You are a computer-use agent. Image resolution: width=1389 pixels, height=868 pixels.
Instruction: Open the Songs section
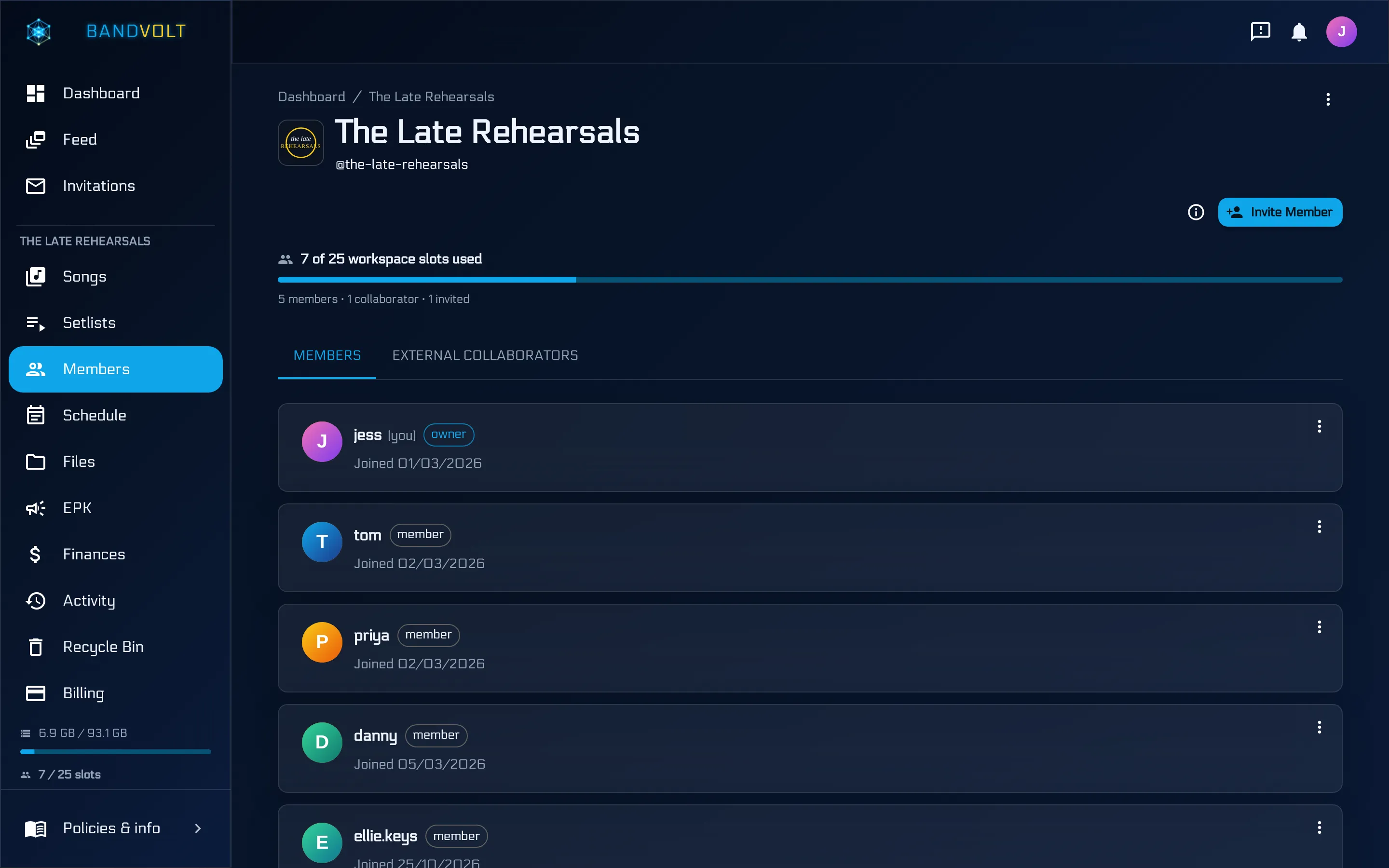pyautogui.click(x=115, y=277)
